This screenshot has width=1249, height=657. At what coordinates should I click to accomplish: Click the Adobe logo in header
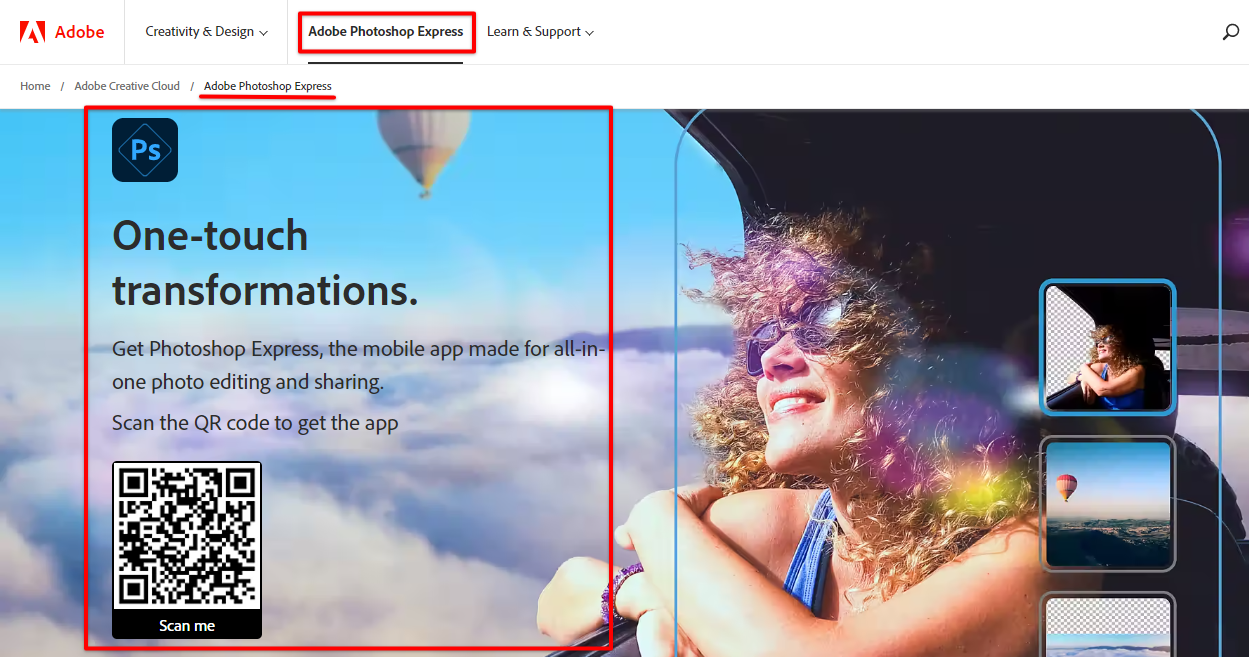[x=62, y=32]
